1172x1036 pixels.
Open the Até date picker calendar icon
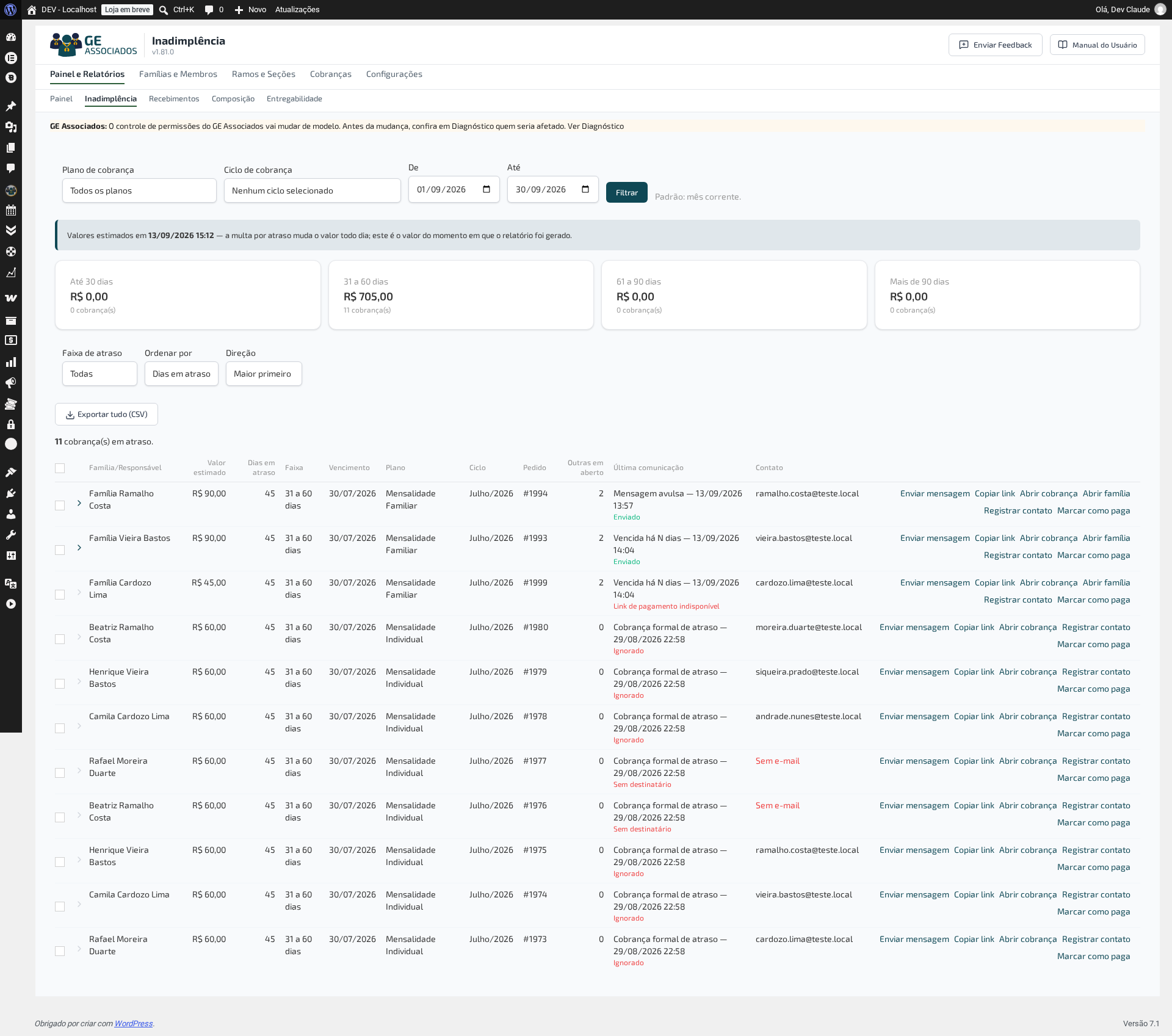click(585, 189)
